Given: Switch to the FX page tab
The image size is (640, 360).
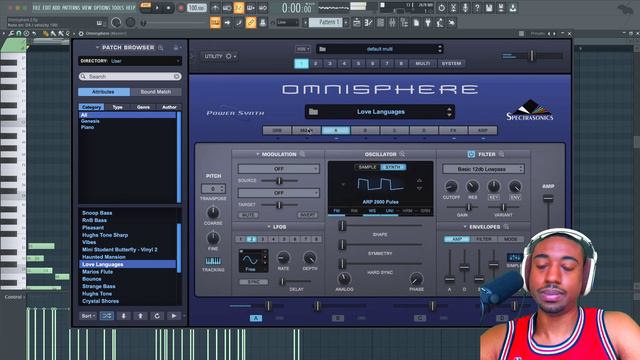Looking at the screenshot, I should click(x=453, y=130).
